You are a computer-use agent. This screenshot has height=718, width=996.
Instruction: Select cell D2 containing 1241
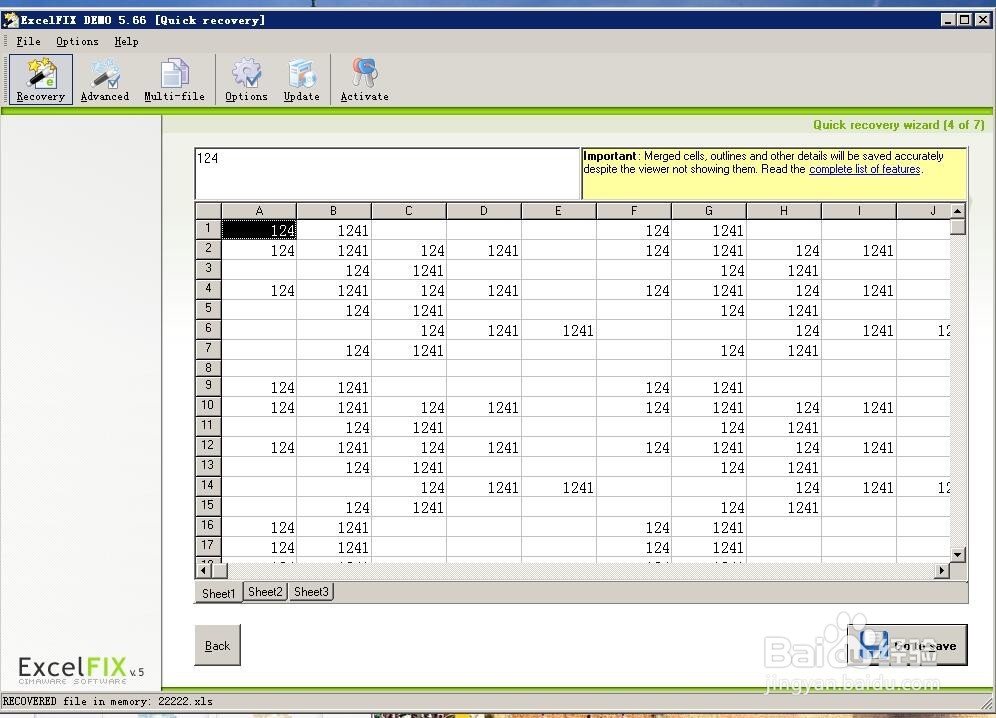483,250
